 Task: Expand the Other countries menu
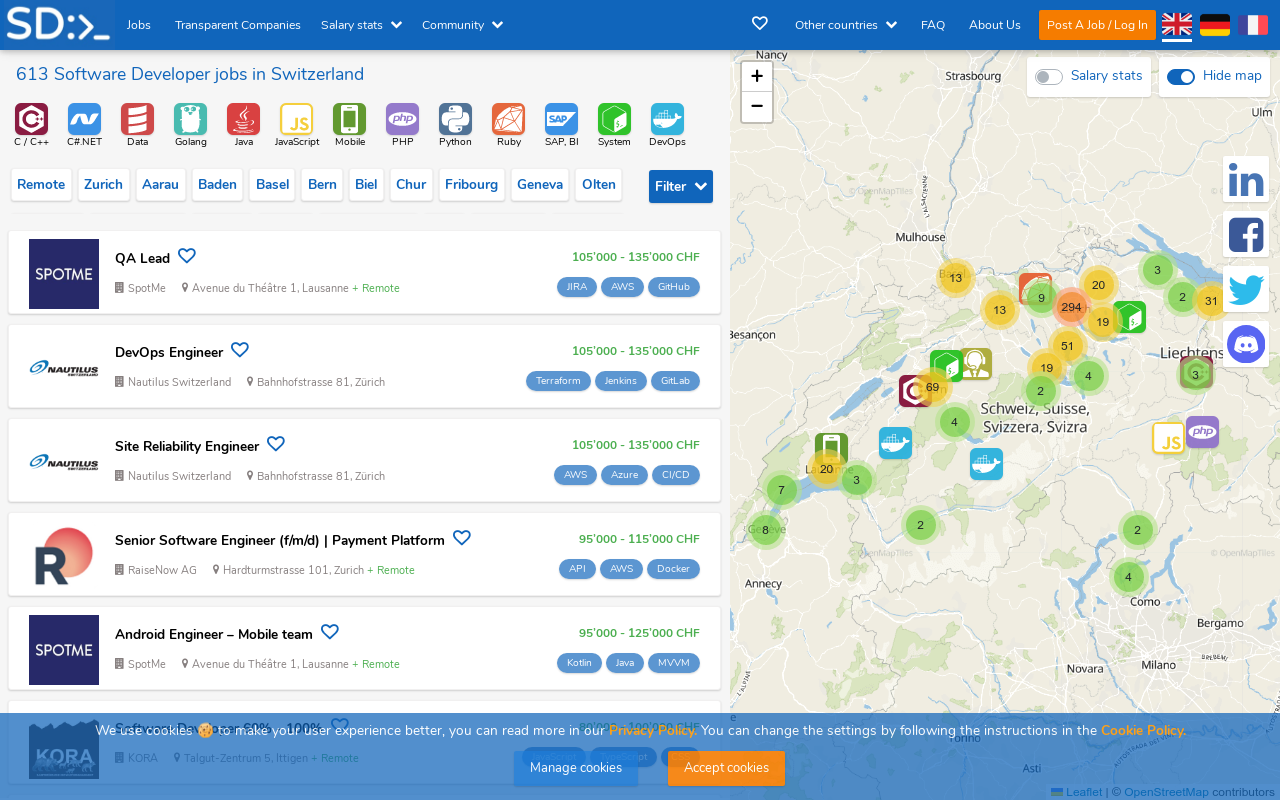click(846, 25)
